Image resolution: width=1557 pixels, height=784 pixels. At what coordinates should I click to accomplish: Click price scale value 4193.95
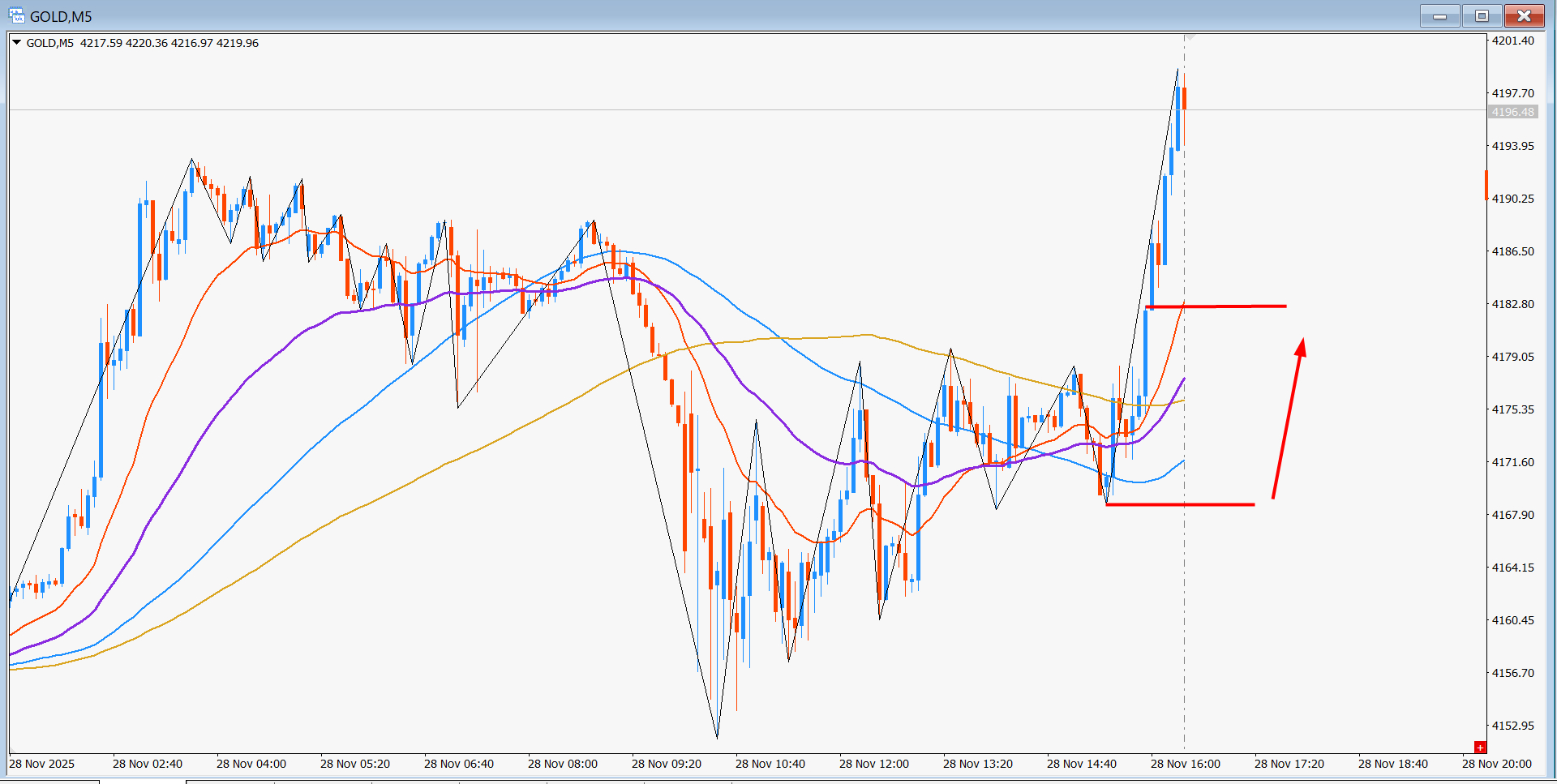[1513, 146]
